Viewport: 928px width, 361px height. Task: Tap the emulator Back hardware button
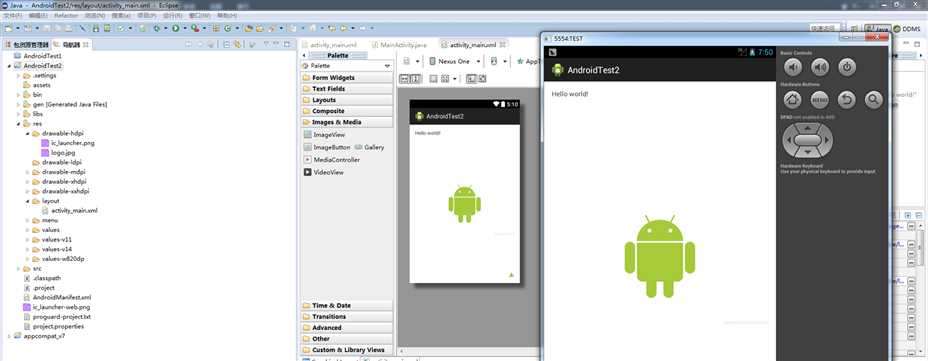(846, 100)
